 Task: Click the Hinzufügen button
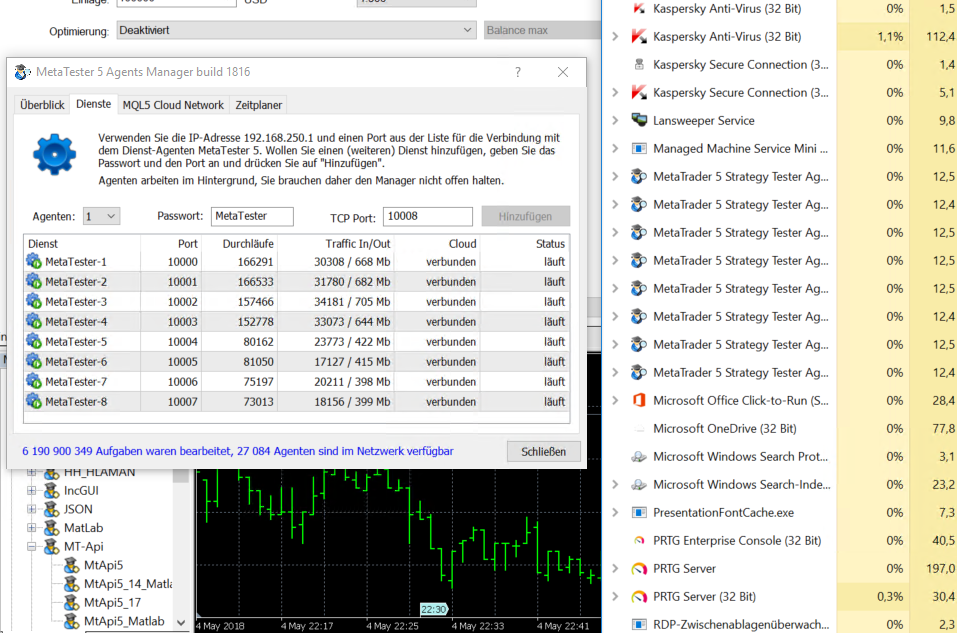[525, 216]
